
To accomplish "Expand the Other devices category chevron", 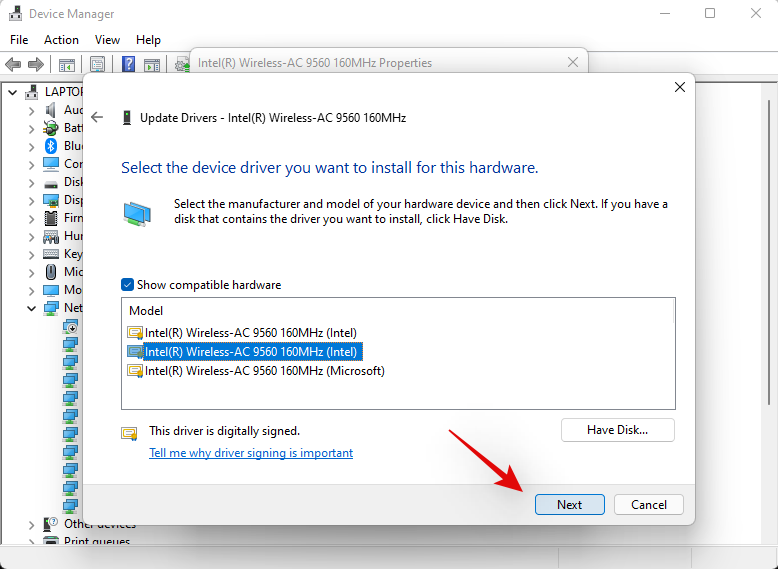I will pyautogui.click(x=31, y=524).
